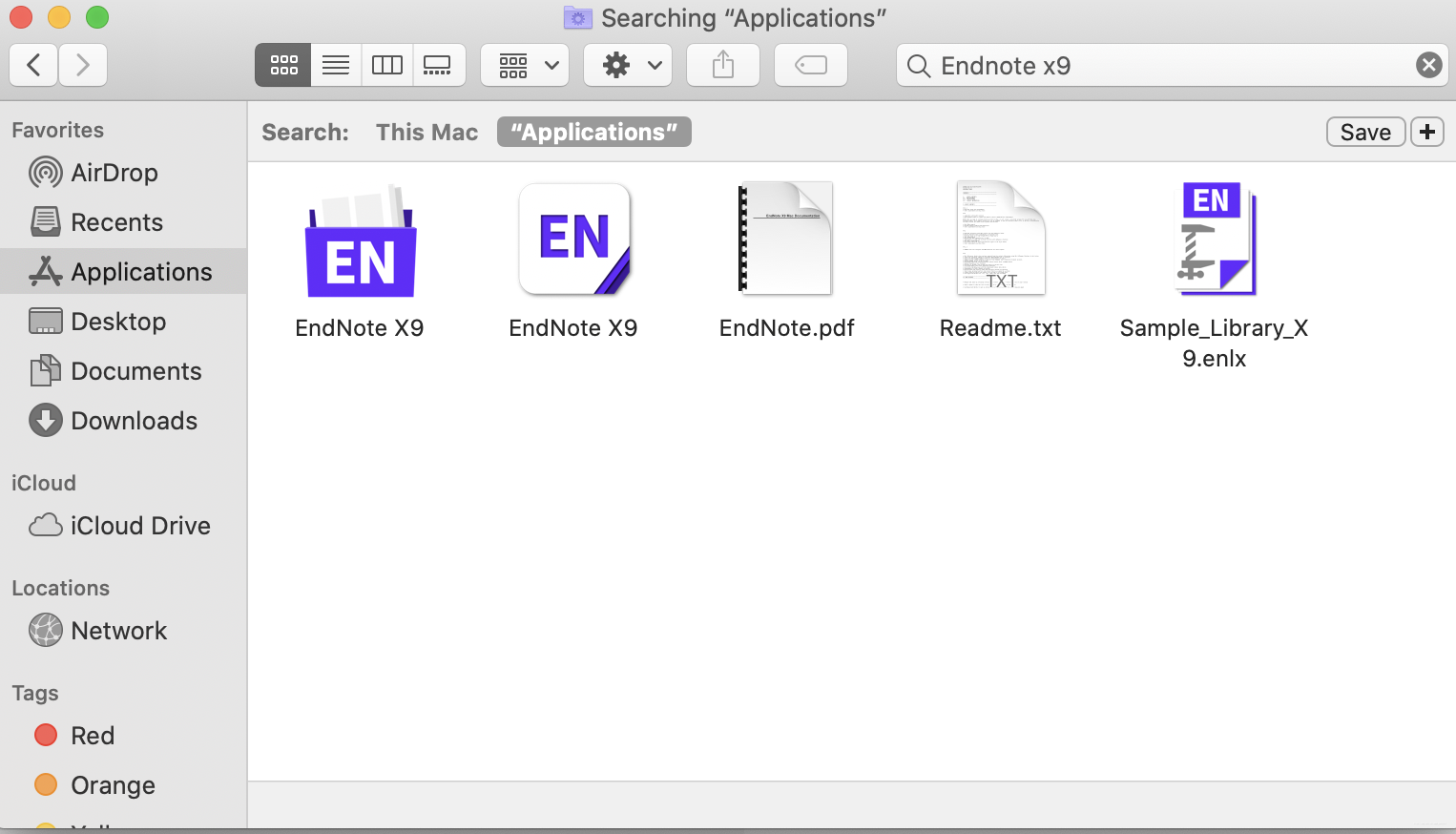Select the EndNote X9 folder icon
Screen dimensions: 1456x834
coord(360,240)
